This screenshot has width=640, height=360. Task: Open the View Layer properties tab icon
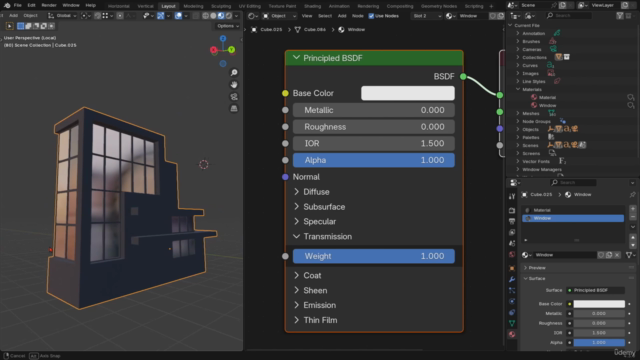click(x=512, y=232)
